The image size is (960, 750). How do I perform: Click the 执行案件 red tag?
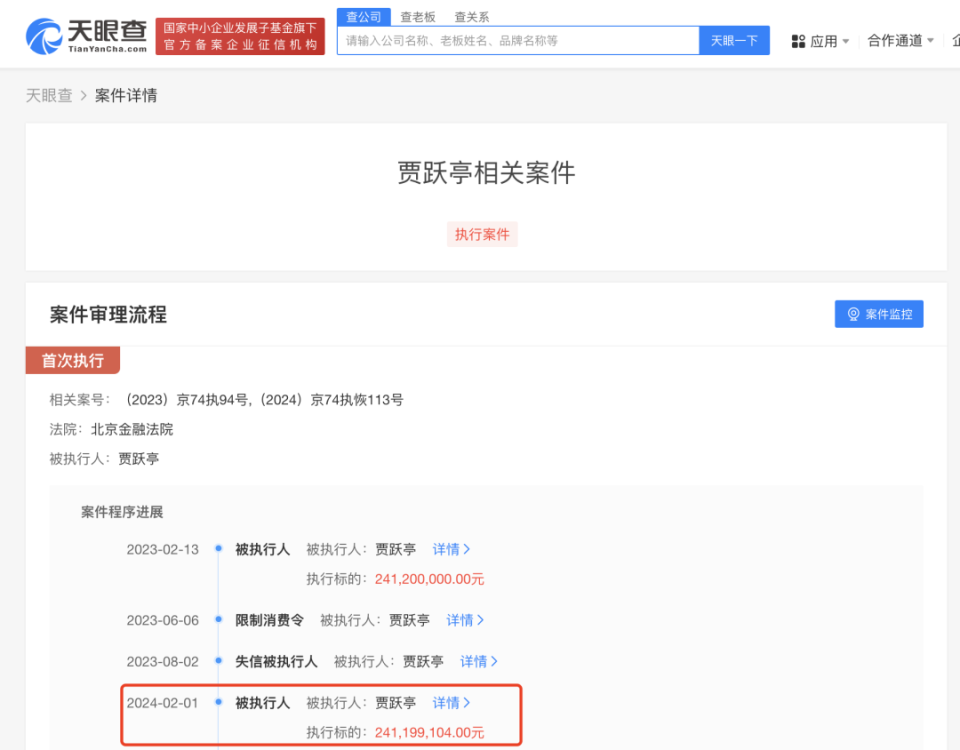pyautogui.click(x=482, y=234)
